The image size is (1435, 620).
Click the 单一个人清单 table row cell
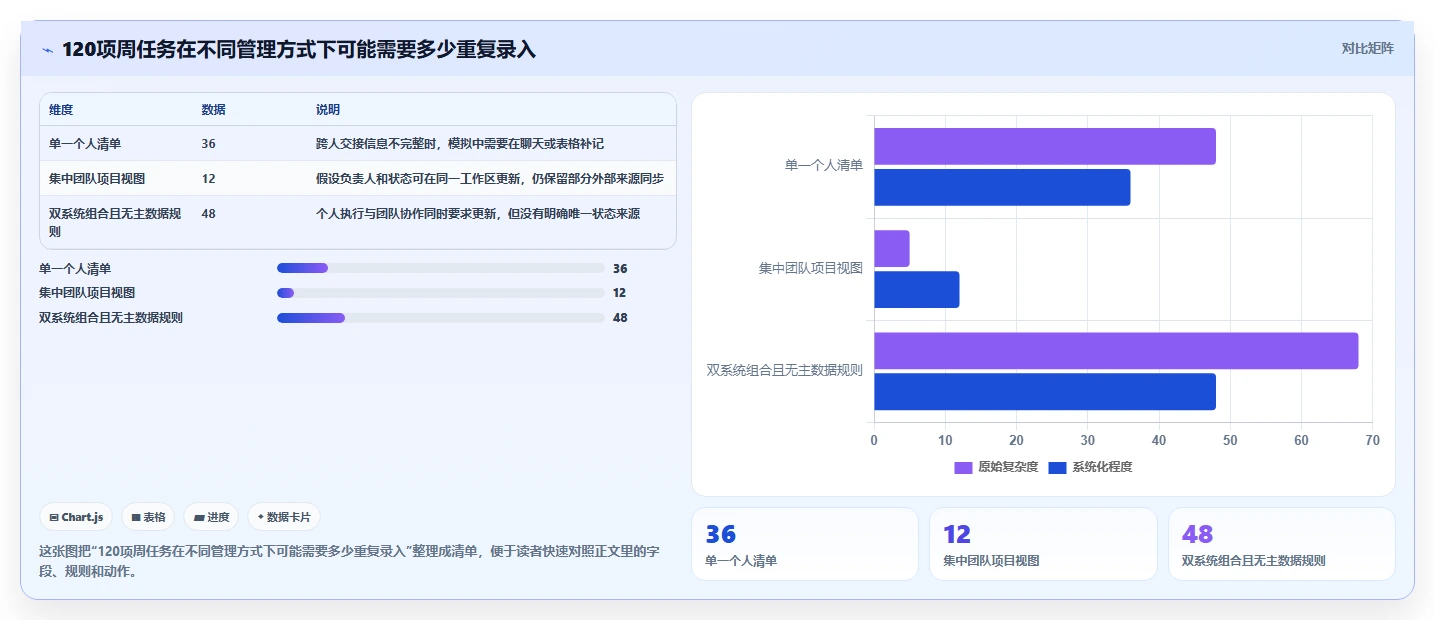coord(85,144)
